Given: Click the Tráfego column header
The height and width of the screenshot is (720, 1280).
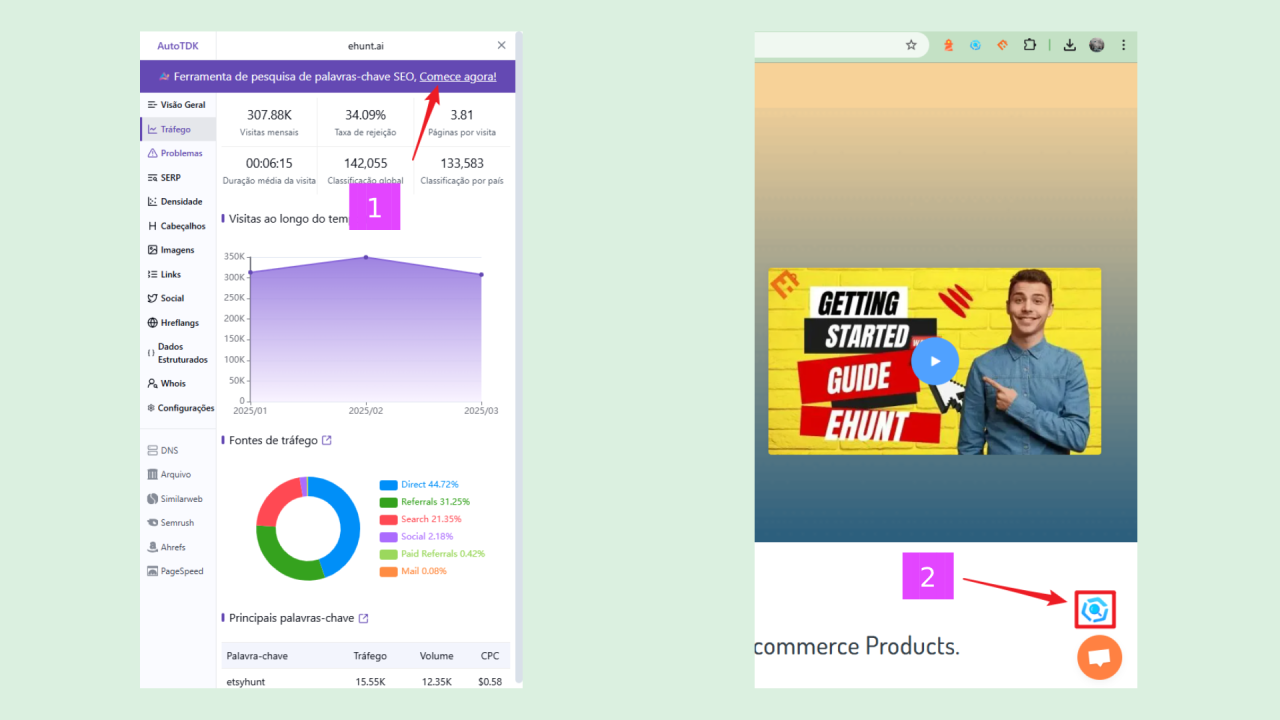Looking at the screenshot, I should click(x=369, y=656).
